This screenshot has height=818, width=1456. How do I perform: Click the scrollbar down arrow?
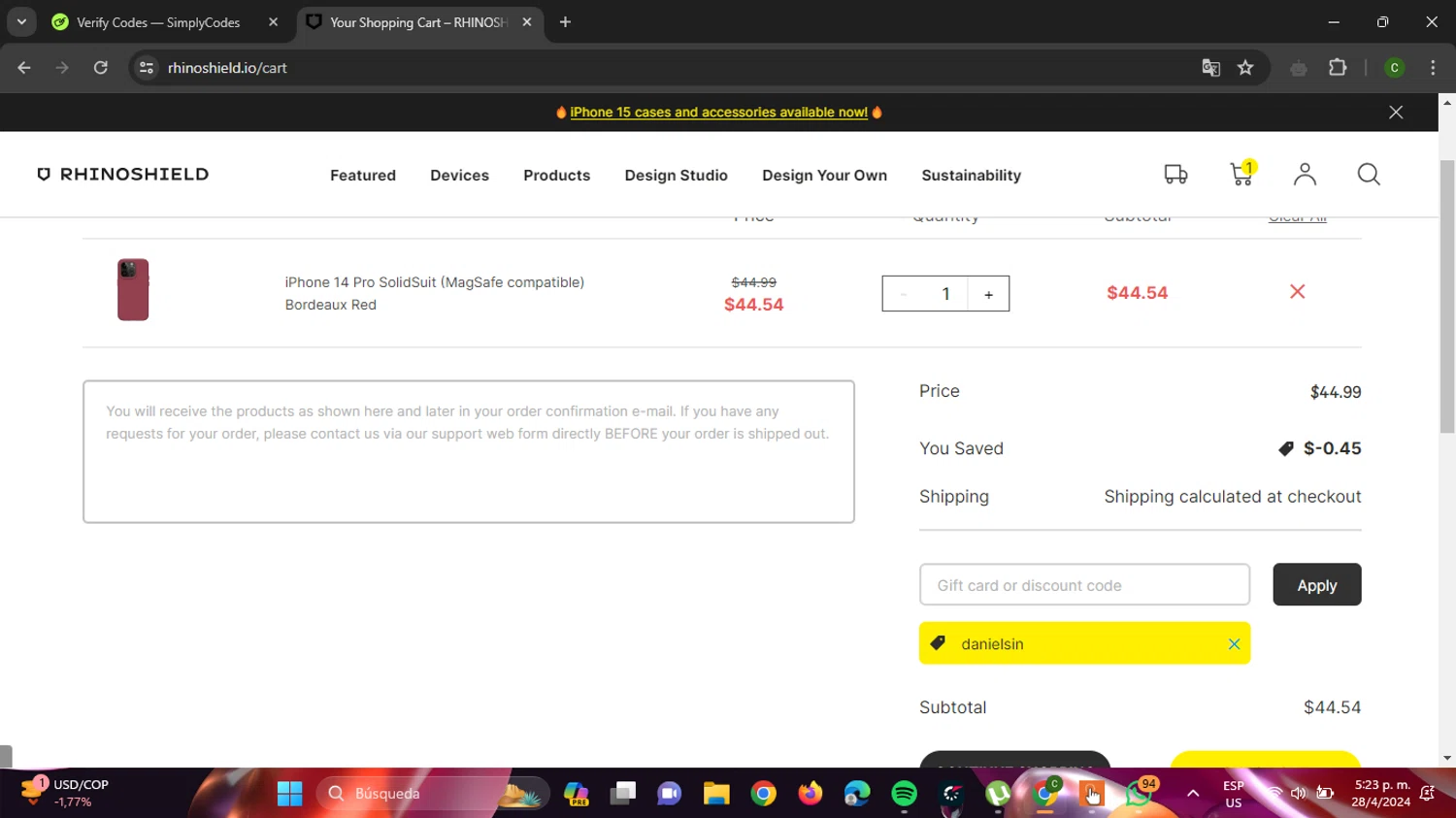(x=1447, y=758)
